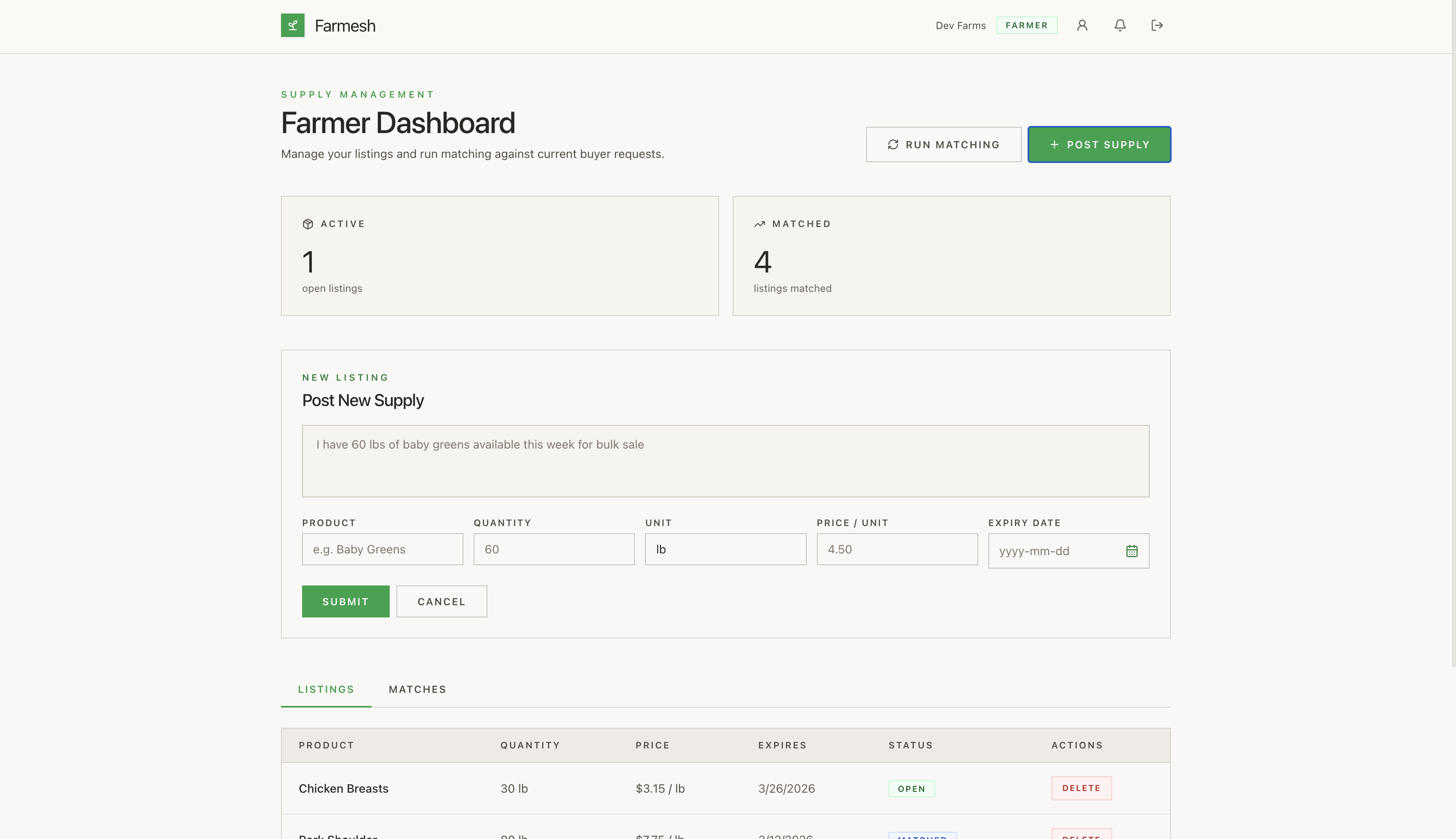The image size is (1456, 839).
Task: Click the Post Supply button
Action: 1099,144
